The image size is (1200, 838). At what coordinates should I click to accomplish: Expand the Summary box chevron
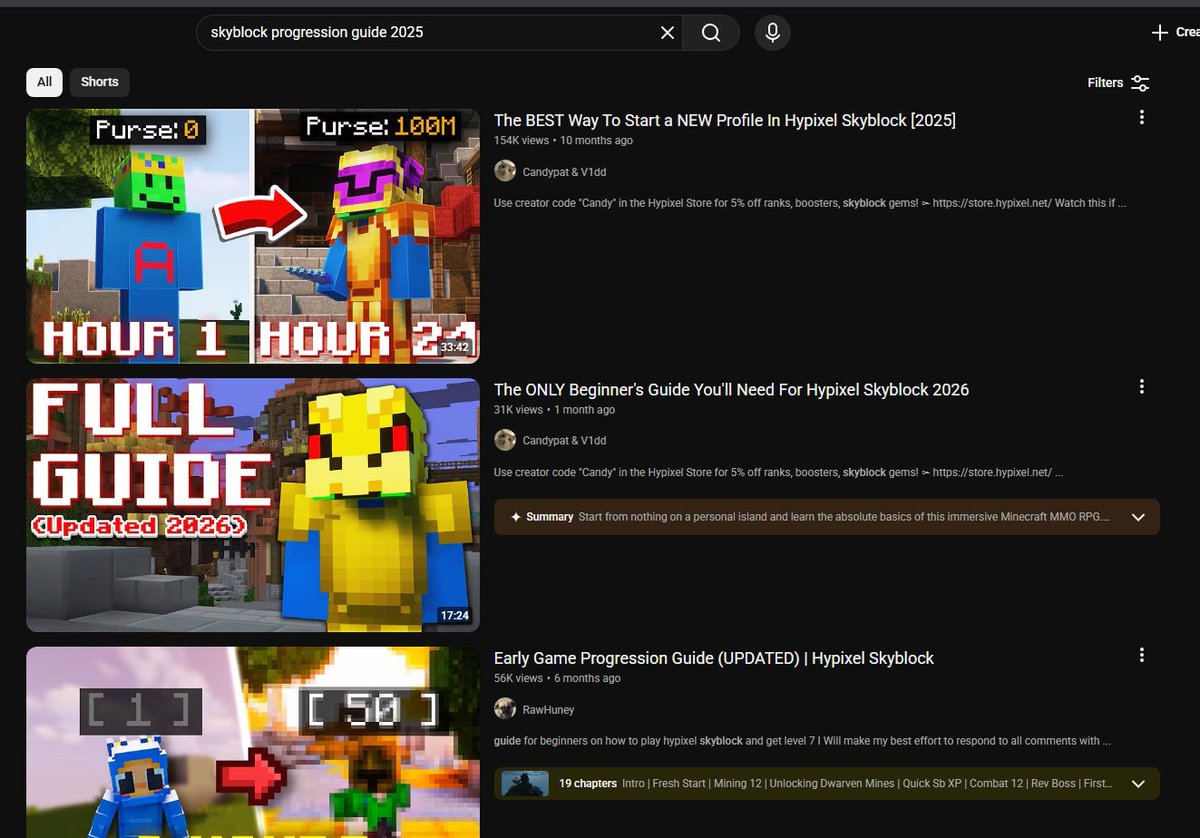coord(1138,517)
